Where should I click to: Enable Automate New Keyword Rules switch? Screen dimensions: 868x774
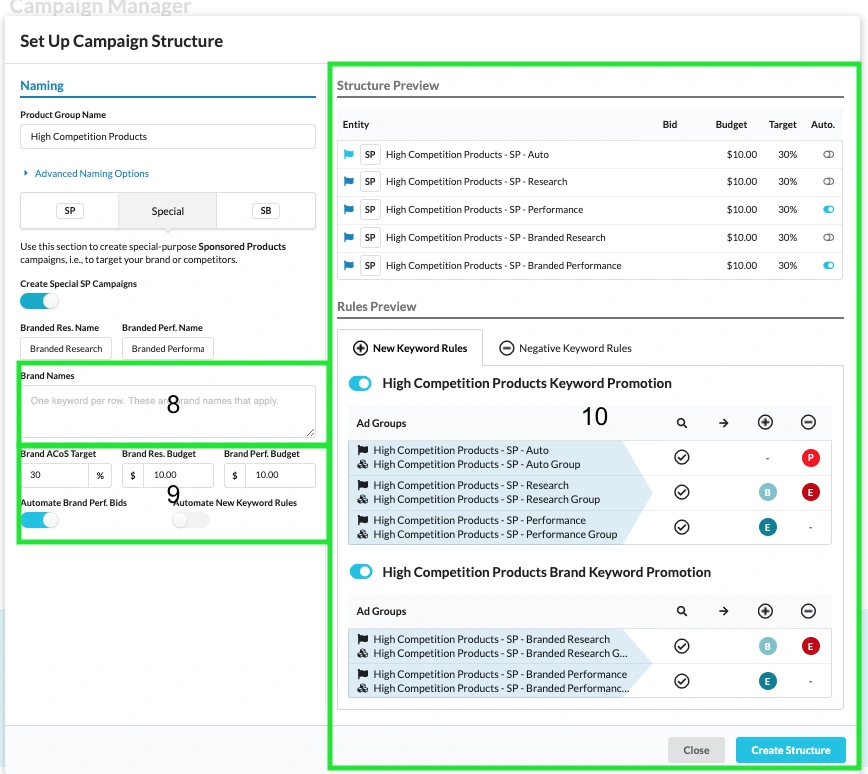pos(191,520)
